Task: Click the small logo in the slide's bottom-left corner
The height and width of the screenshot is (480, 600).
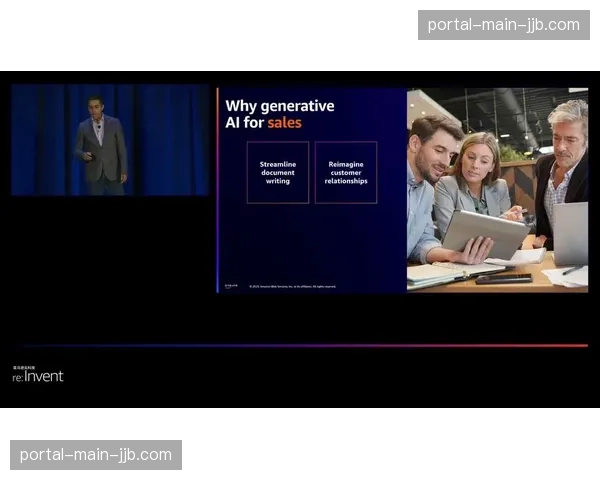Action: click(x=232, y=285)
